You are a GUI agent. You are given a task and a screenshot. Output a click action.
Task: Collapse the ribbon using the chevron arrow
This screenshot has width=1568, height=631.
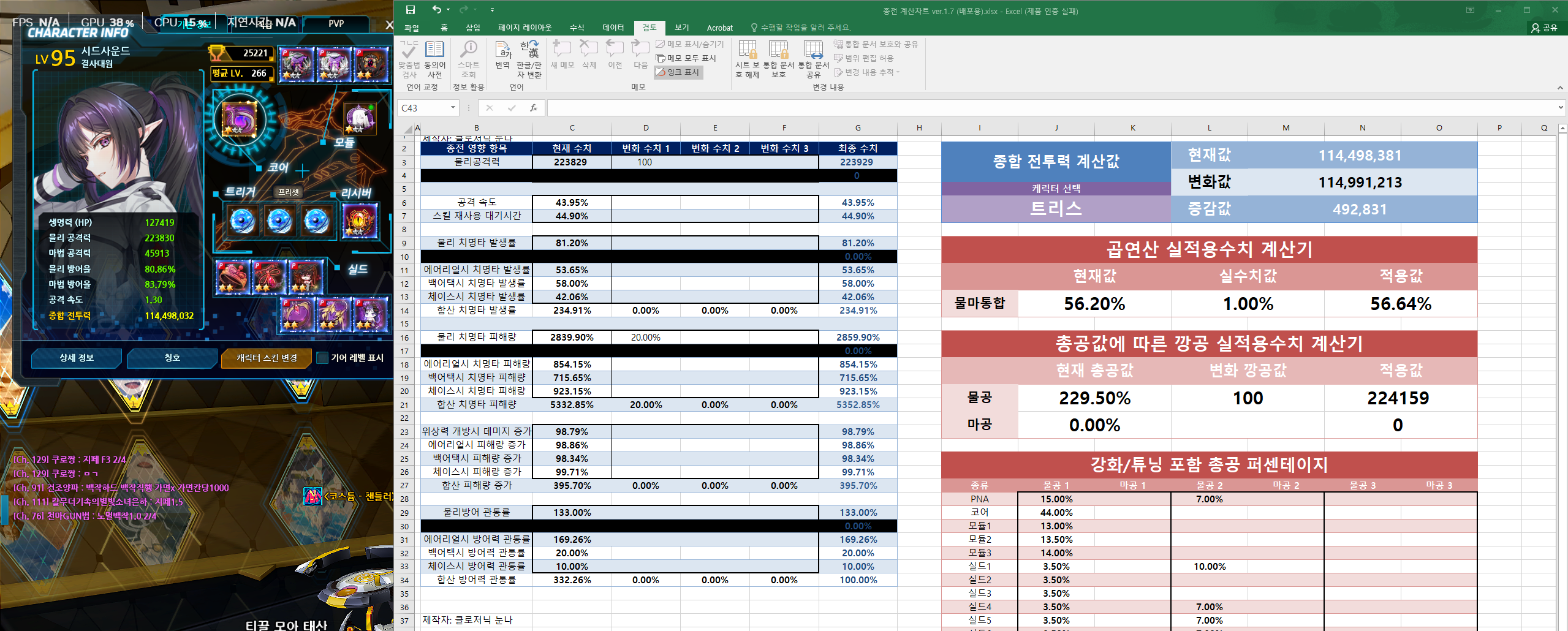point(1559,88)
